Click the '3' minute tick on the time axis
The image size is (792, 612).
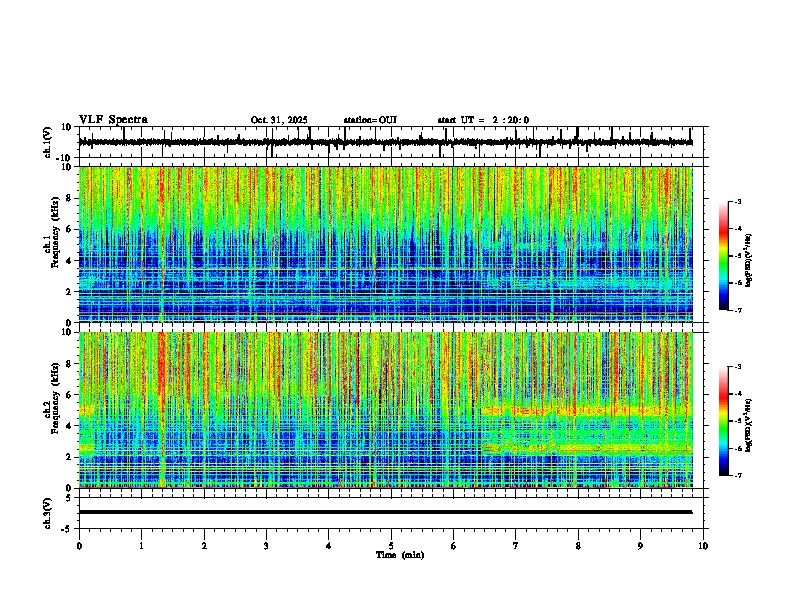pos(266,546)
